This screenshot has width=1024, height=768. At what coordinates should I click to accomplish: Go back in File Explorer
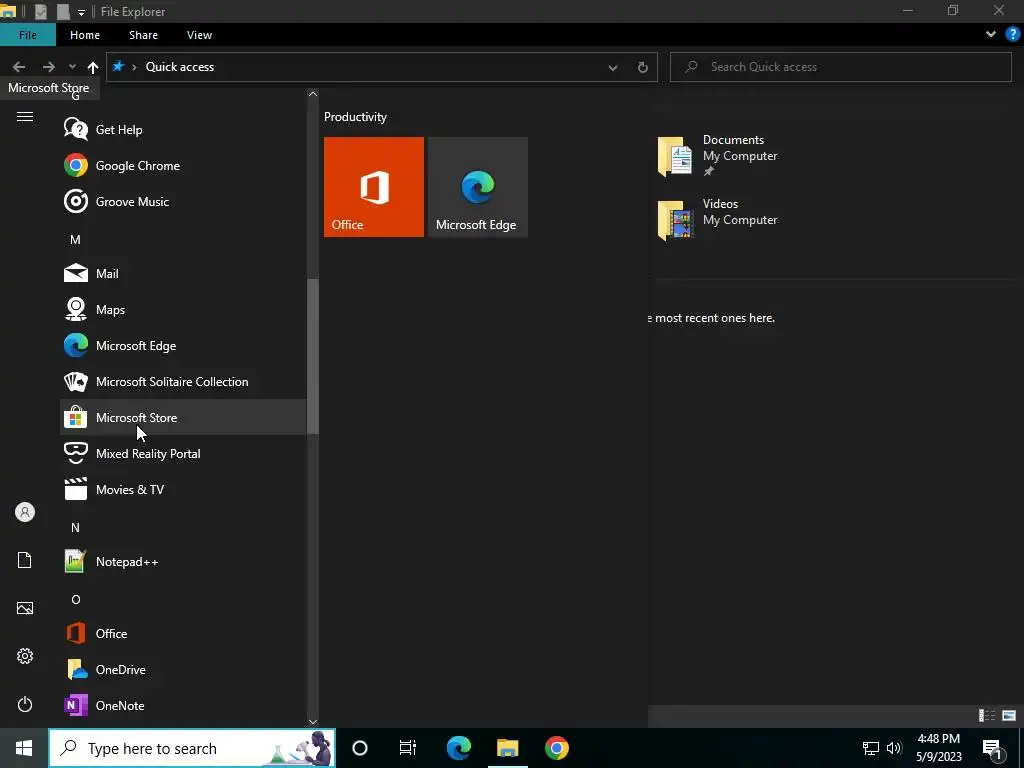point(19,67)
